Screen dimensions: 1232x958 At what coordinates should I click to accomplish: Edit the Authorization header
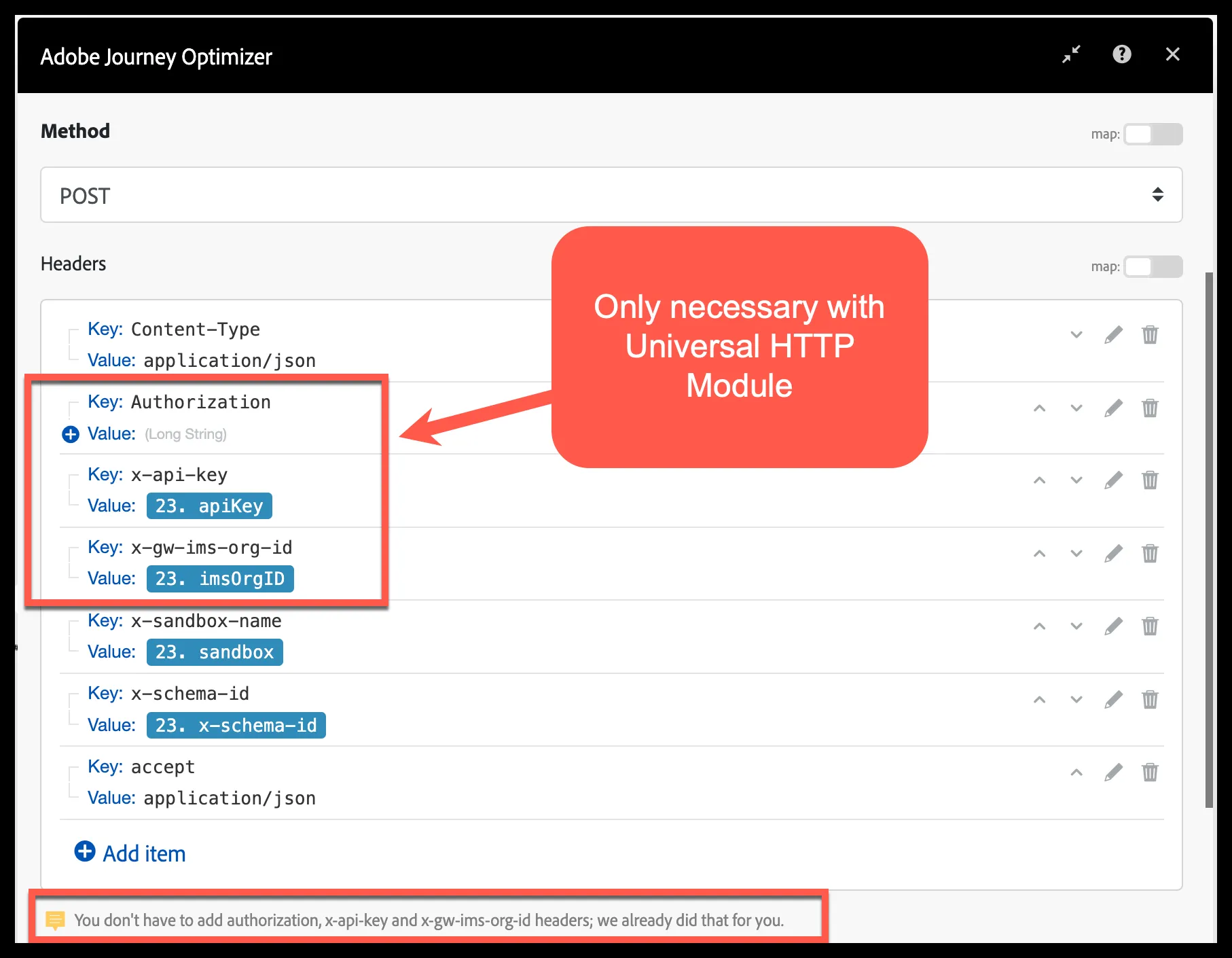[x=1113, y=408]
